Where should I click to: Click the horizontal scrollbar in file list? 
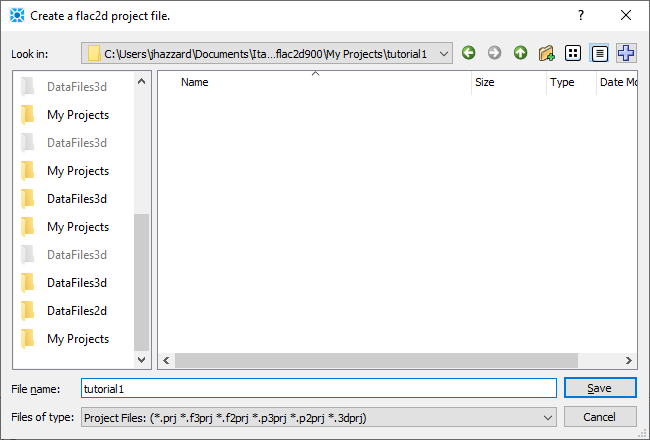coord(400,361)
